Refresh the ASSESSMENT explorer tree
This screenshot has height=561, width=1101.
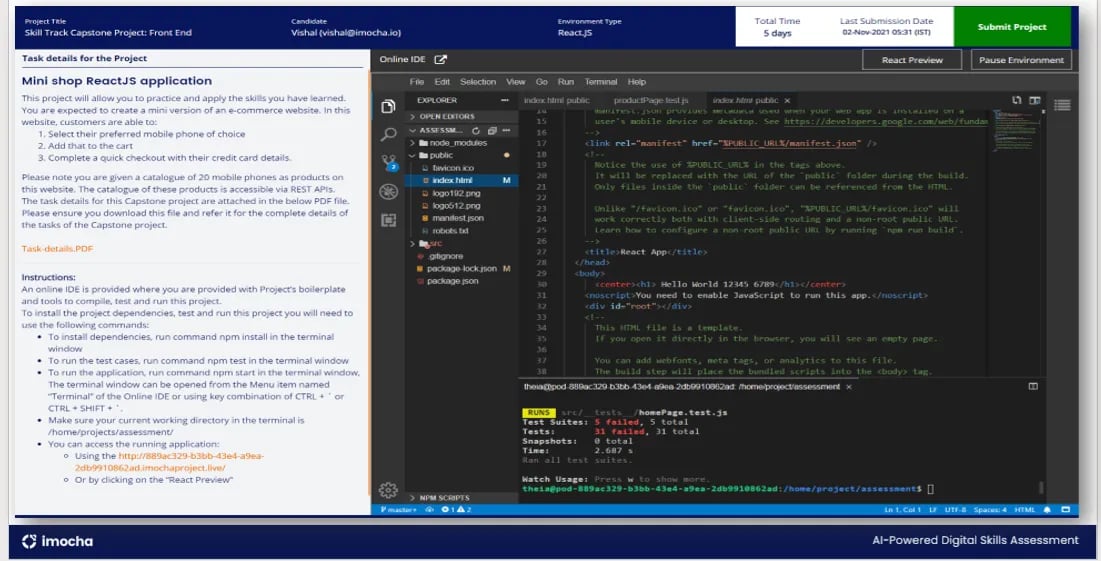[x=476, y=131]
